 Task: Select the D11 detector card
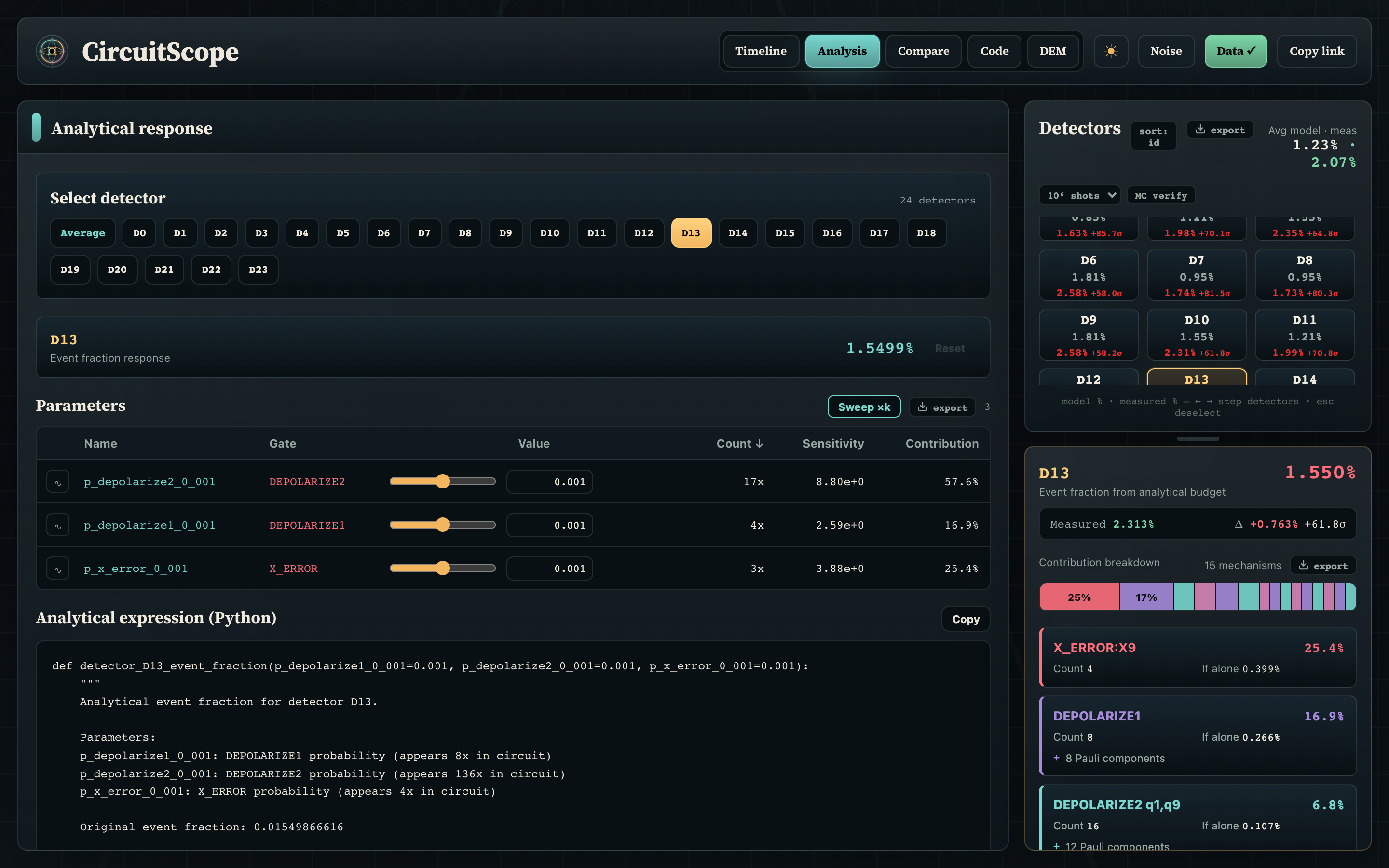pos(1305,335)
